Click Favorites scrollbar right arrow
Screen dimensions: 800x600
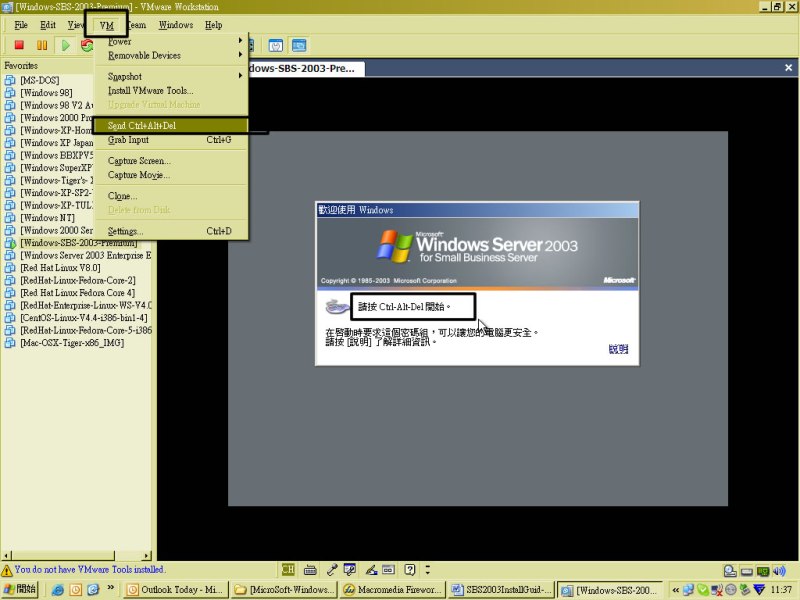[147, 556]
